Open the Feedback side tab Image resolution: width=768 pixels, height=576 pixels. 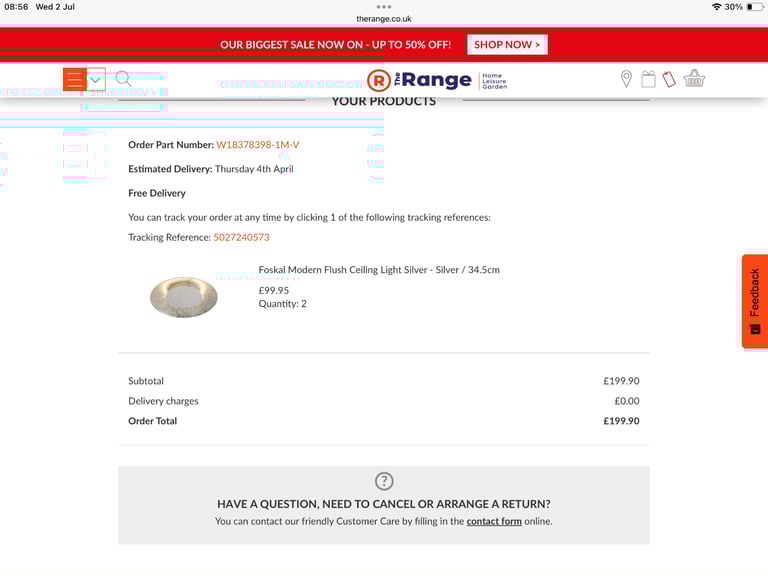click(754, 301)
